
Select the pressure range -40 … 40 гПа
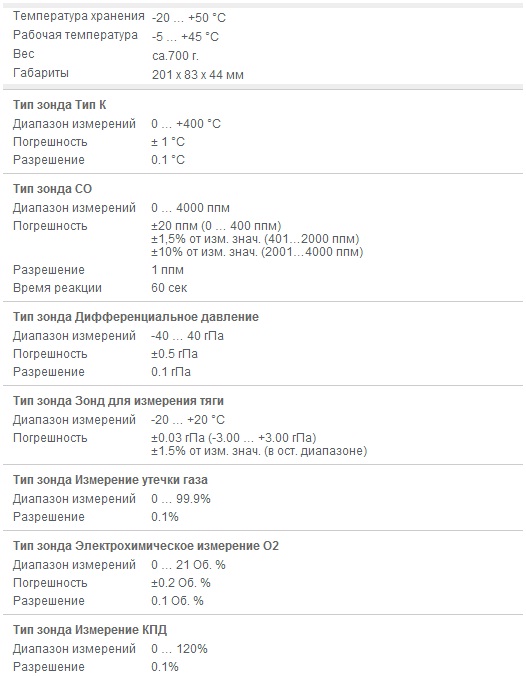pos(187,335)
